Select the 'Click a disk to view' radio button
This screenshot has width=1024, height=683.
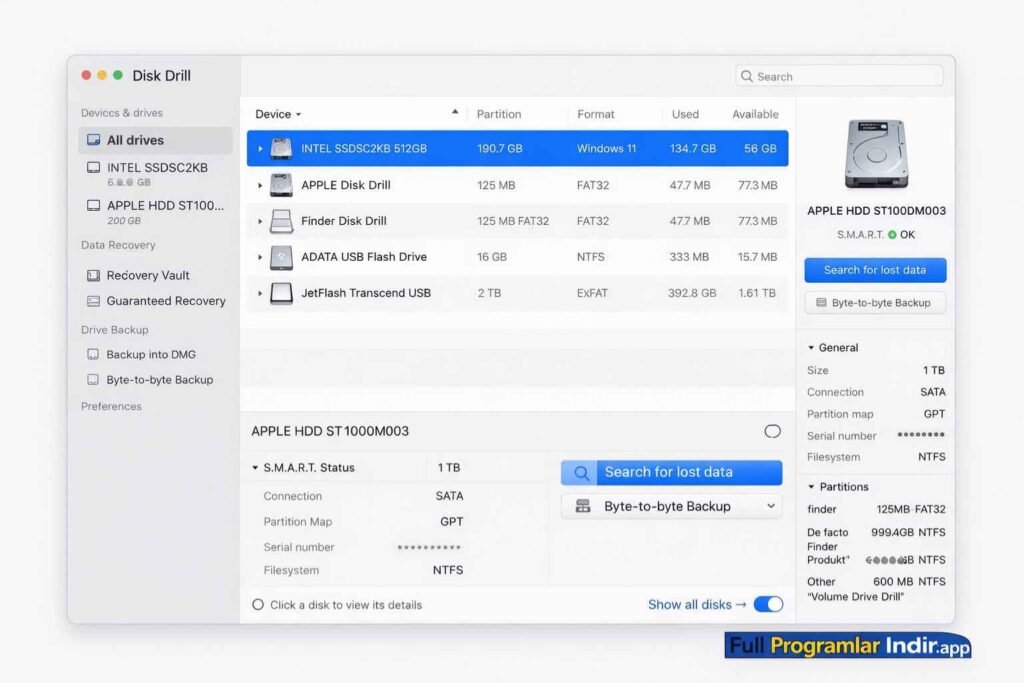click(258, 605)
